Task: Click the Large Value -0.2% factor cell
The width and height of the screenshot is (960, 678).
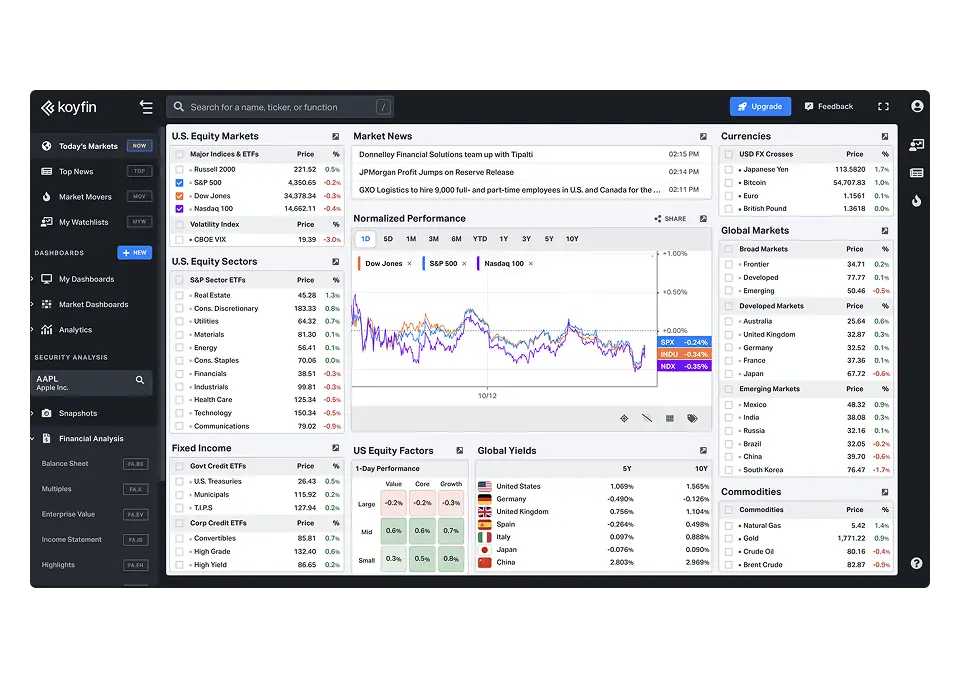Action: point(394,503)
